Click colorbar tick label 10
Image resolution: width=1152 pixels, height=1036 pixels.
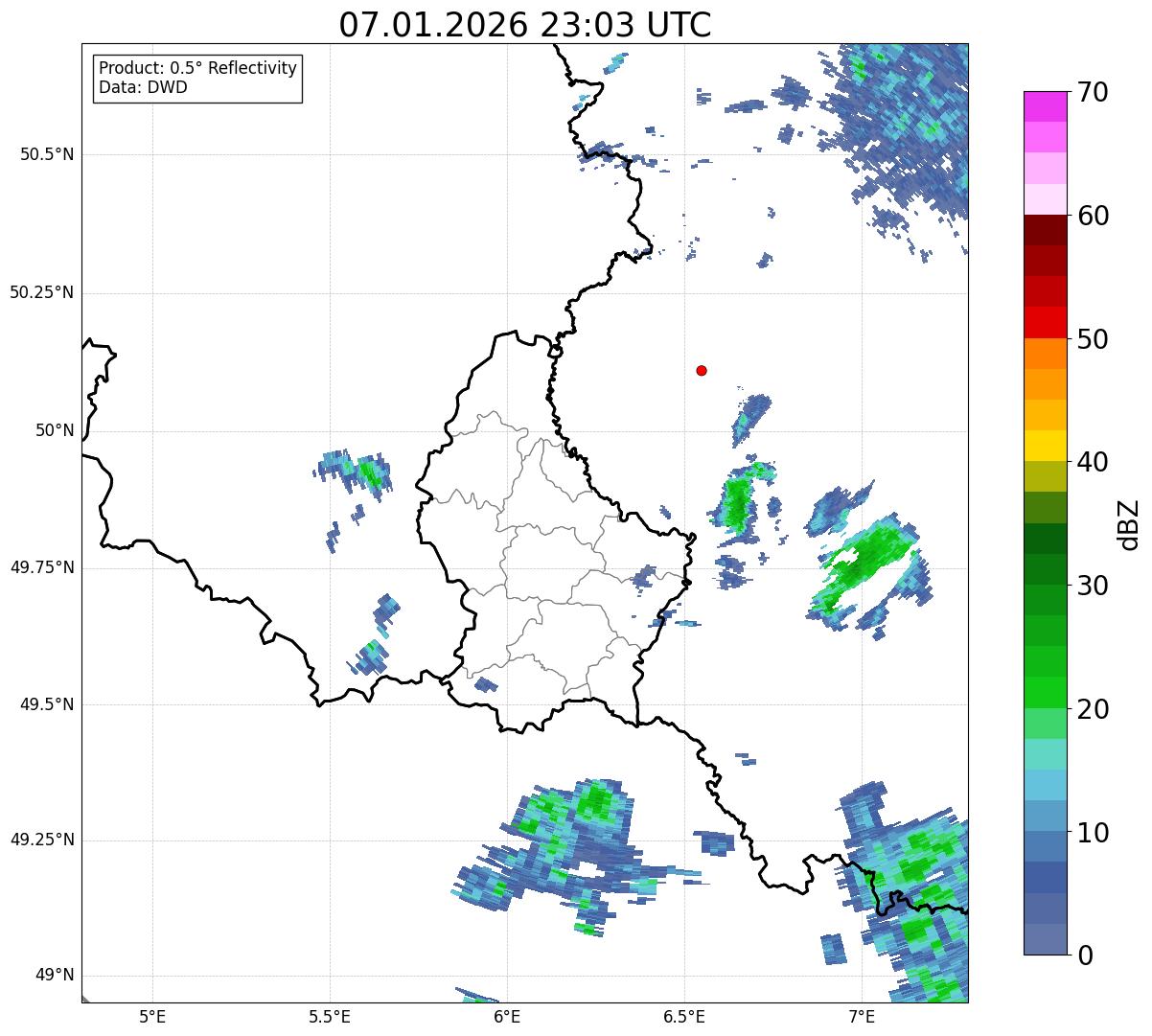[x=1093, y=833]
